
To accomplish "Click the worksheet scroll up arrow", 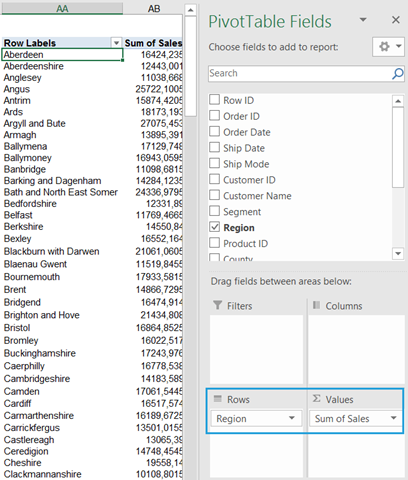I will coord(190,10).
